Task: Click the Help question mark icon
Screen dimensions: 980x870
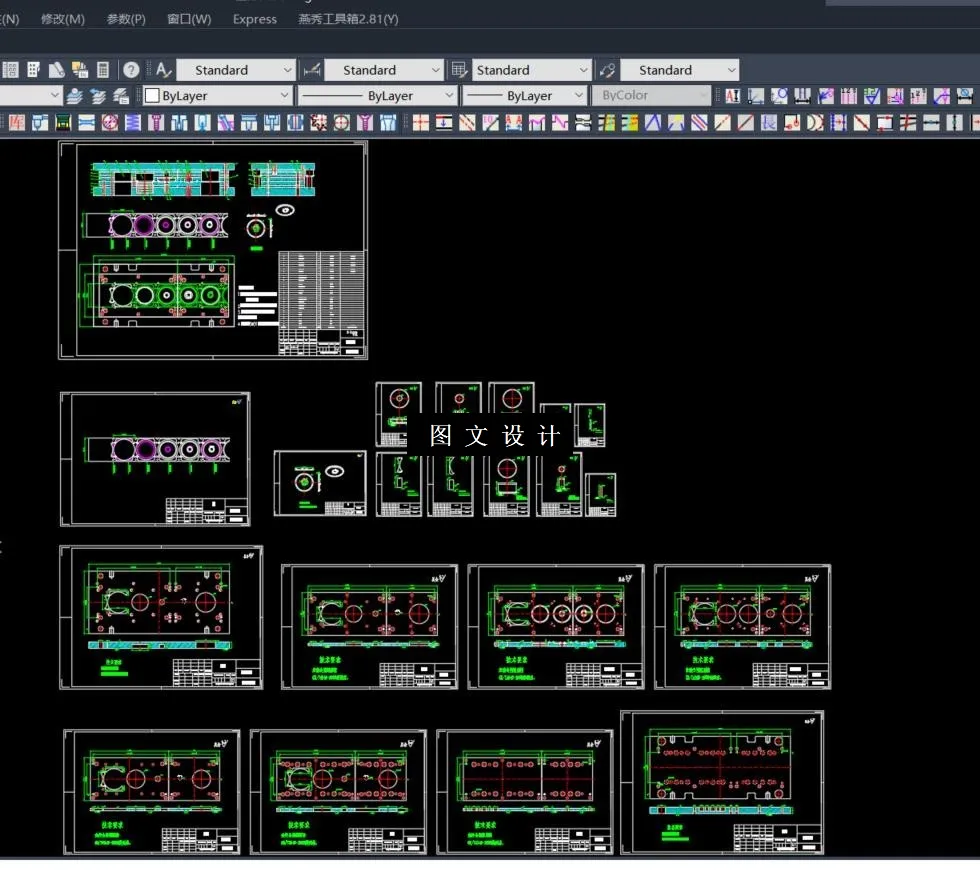Action: coord(131,70)
